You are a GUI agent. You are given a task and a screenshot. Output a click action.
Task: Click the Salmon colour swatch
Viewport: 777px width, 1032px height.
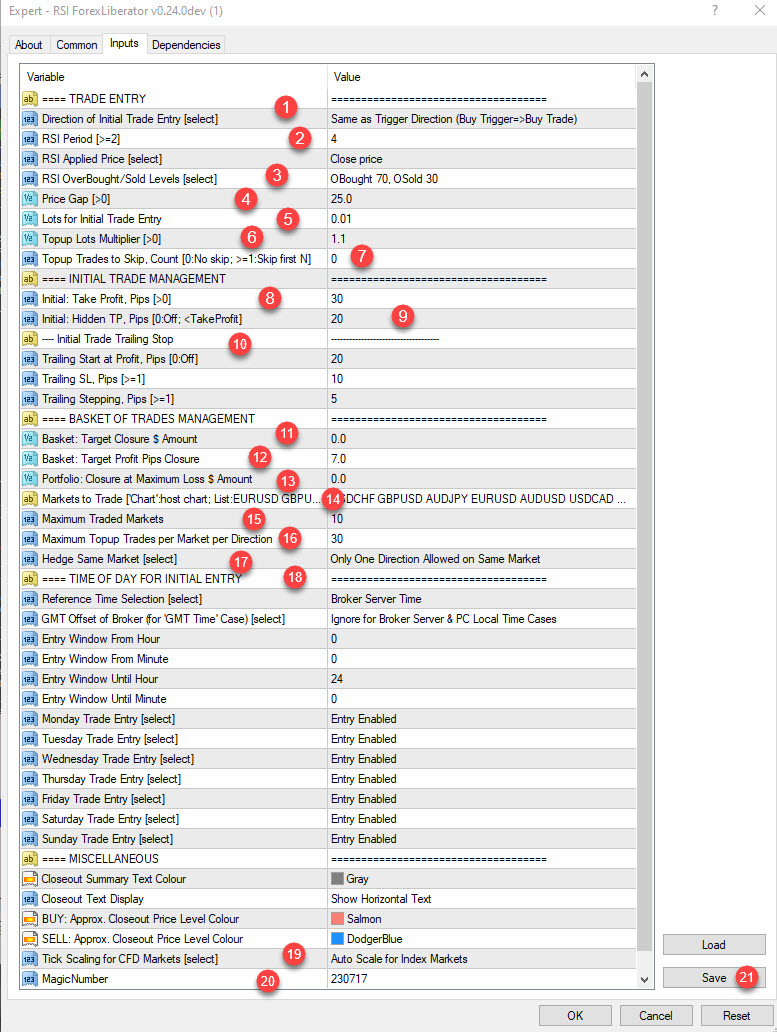(x=338, y=919)
